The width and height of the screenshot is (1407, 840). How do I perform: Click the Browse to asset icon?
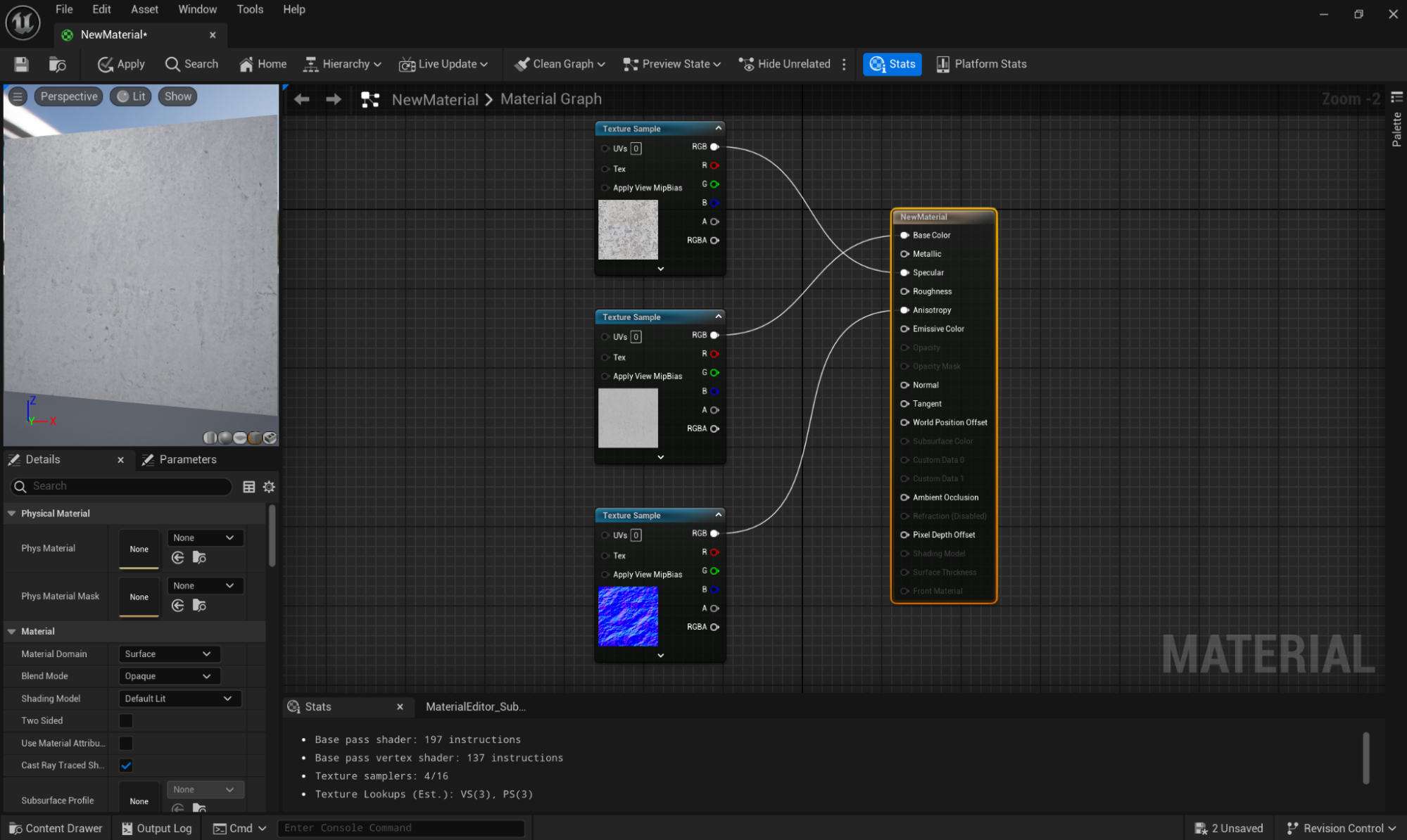(57, 64)
